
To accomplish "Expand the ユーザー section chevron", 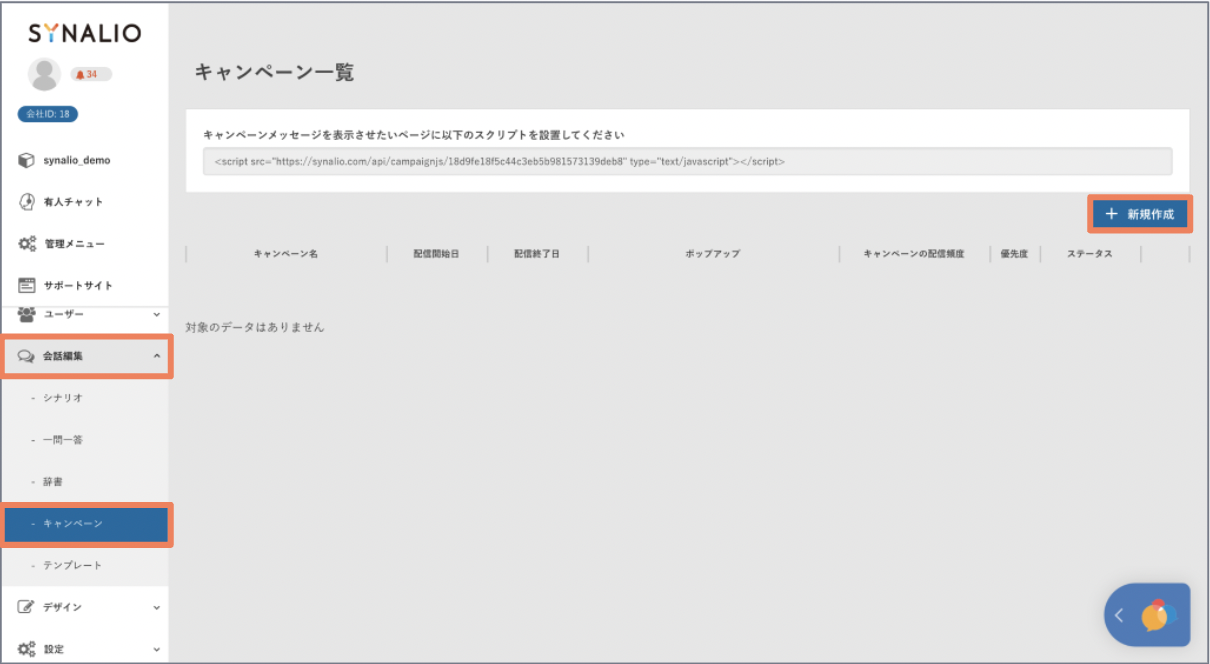I will [156, 315].
